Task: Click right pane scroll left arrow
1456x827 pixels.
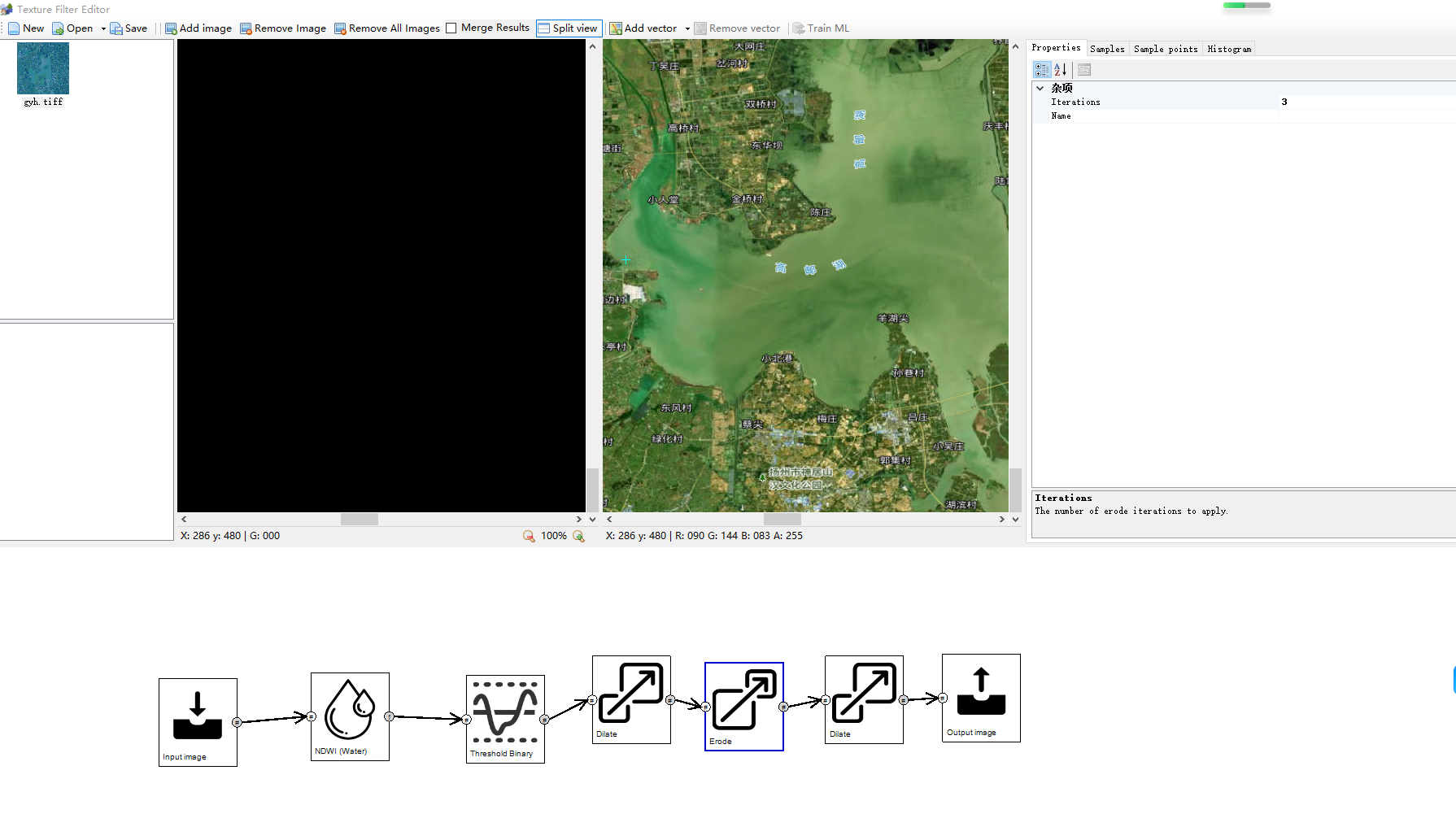Action: tap(608, 519)
